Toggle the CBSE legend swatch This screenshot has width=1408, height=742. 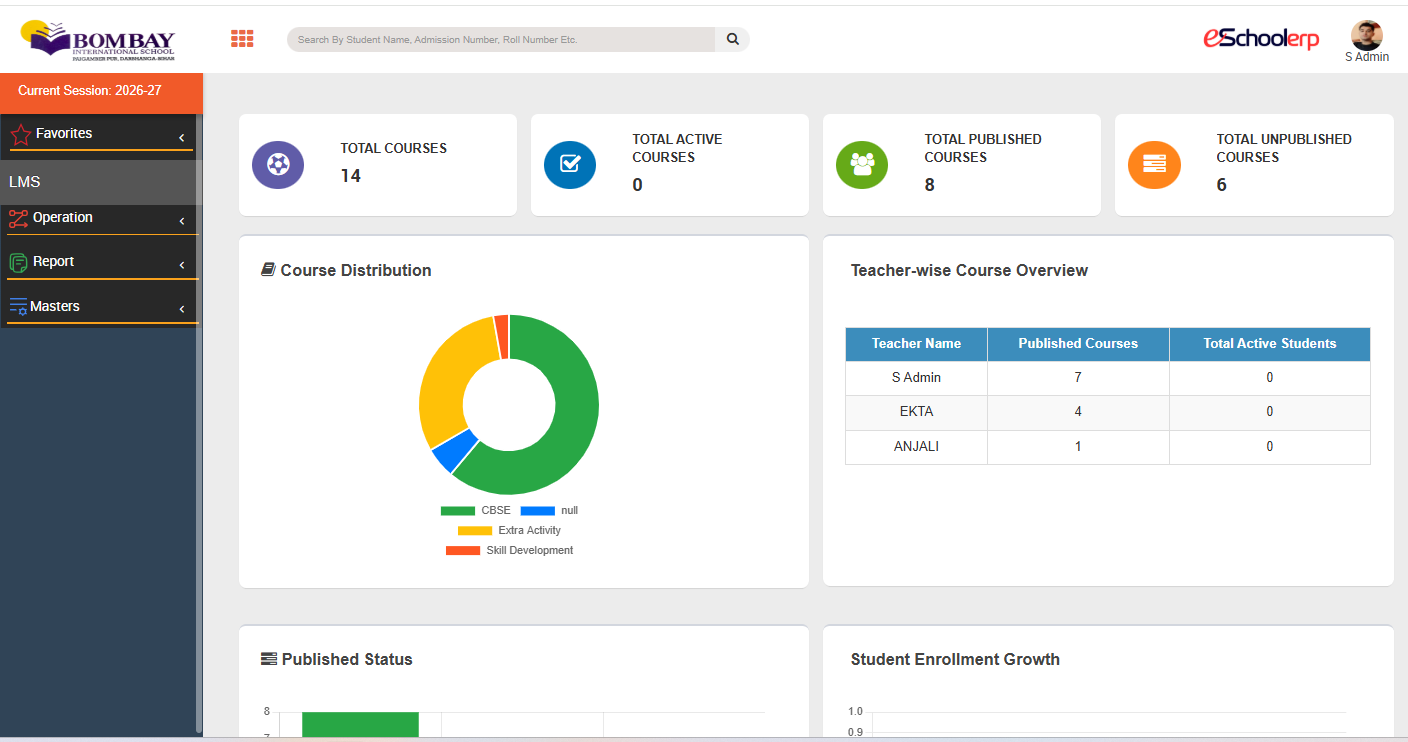point(458,511)
